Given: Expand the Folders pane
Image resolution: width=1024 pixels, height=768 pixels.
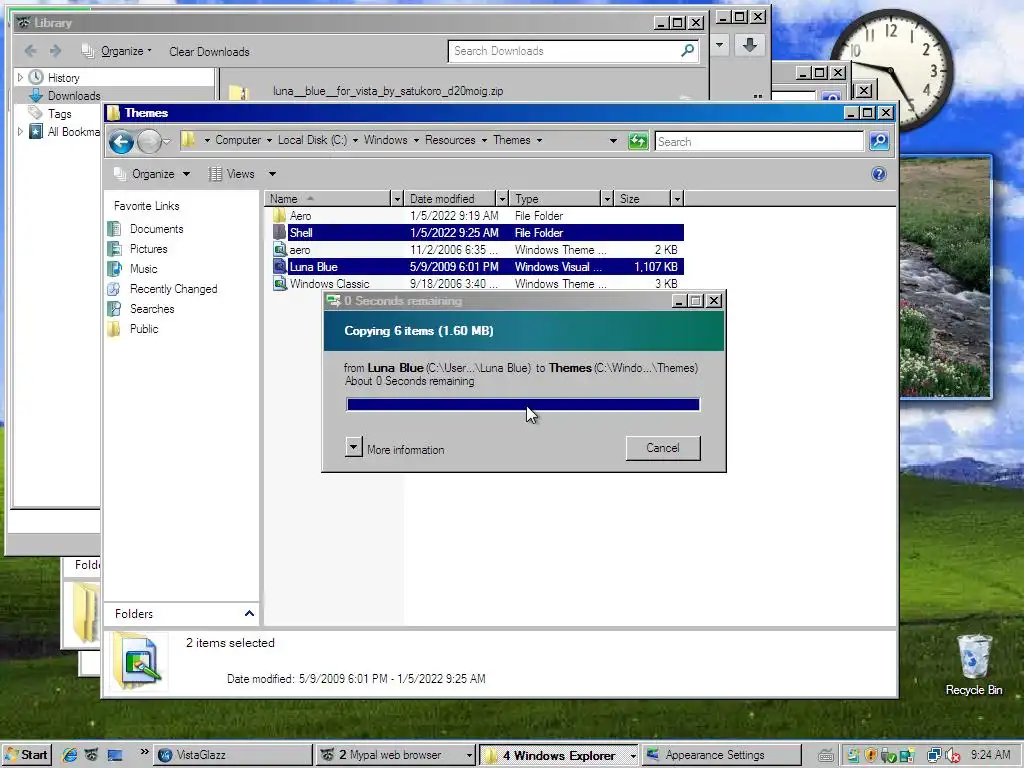Looking at the screenshot, I should click(x=249, y=613).
